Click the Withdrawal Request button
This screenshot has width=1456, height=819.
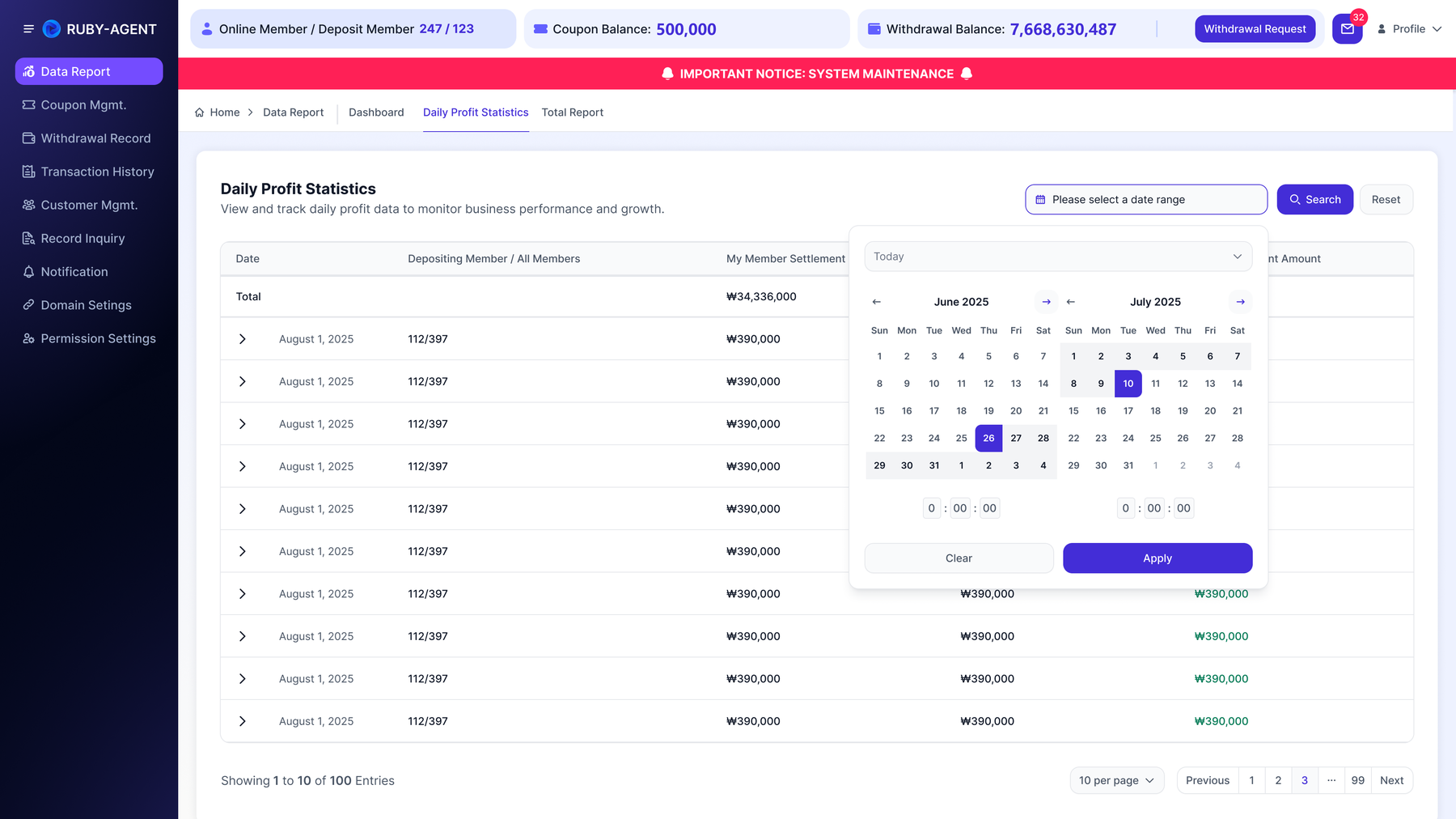point(1255,29)
